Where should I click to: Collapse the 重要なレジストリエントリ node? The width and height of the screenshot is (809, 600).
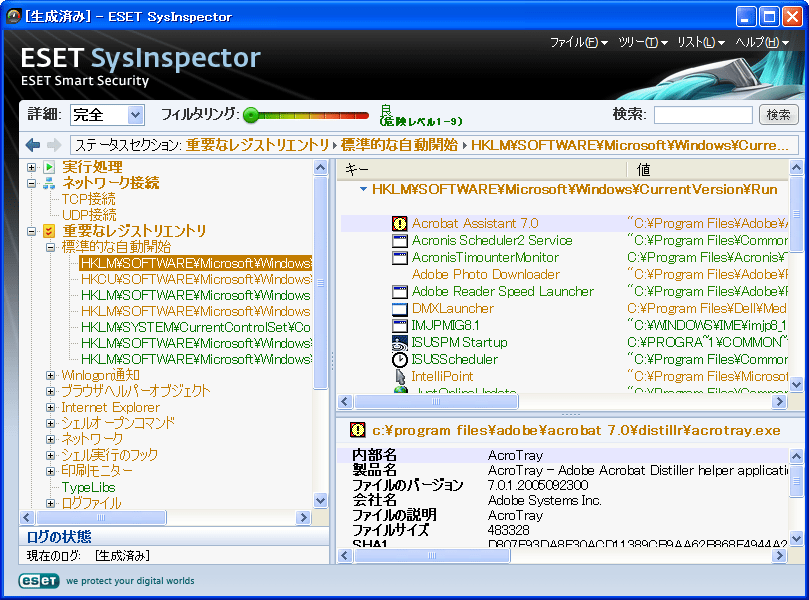pos(31,231)
